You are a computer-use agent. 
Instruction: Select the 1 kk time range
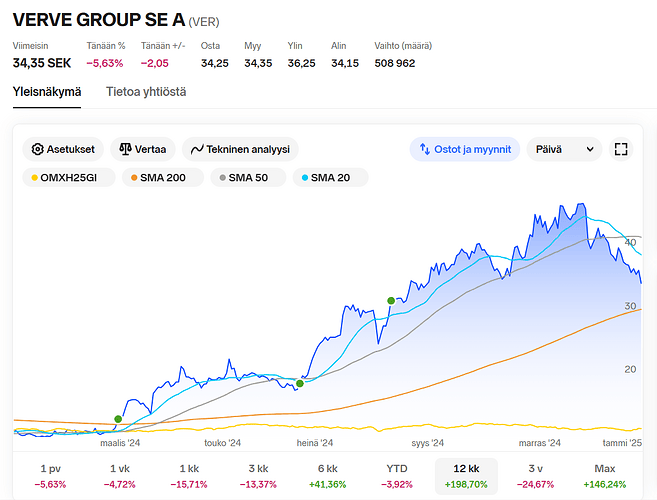coord(189,476)
